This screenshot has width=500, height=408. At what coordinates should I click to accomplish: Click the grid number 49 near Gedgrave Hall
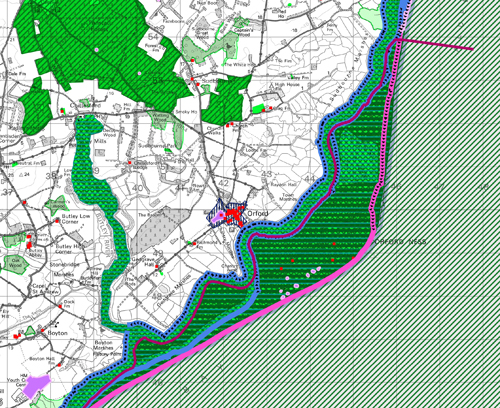(x=158, y=254)
